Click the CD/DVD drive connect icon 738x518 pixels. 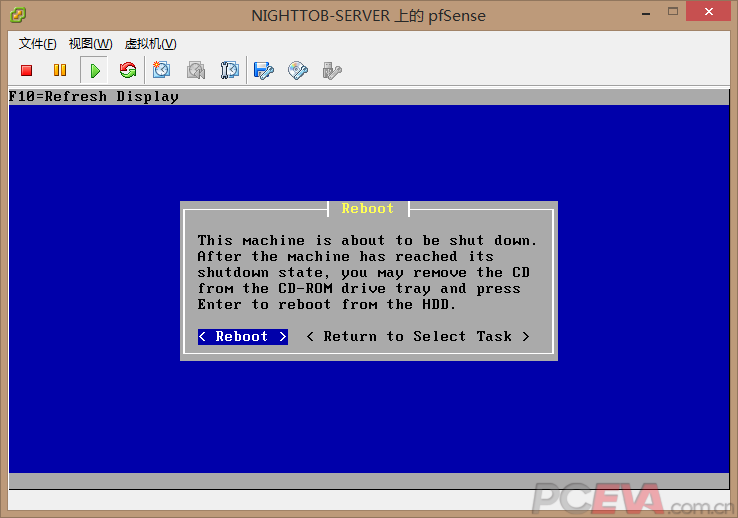pos(298,70)
